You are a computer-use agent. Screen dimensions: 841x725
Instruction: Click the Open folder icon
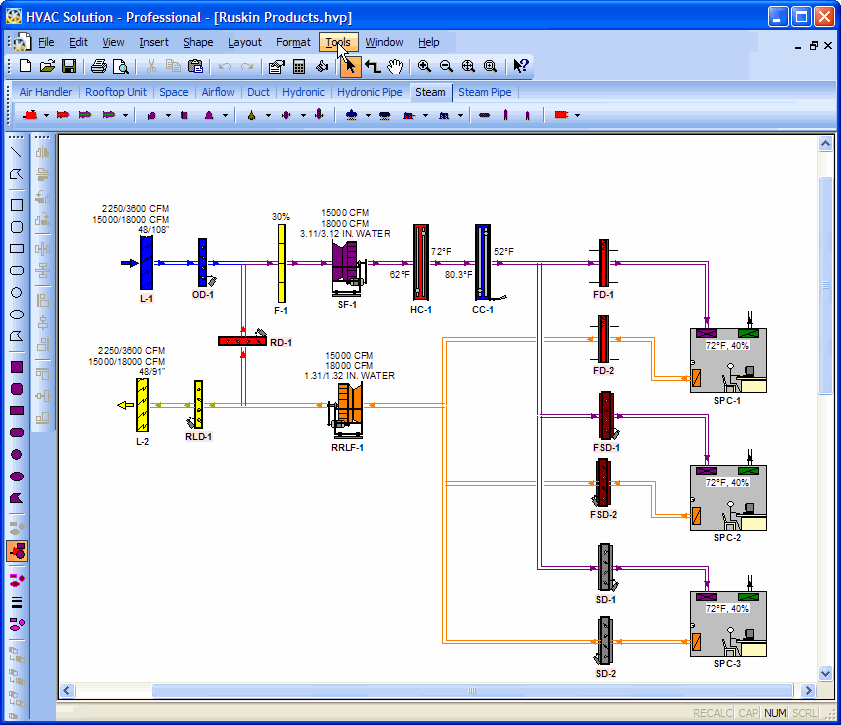tap(47, 67)
